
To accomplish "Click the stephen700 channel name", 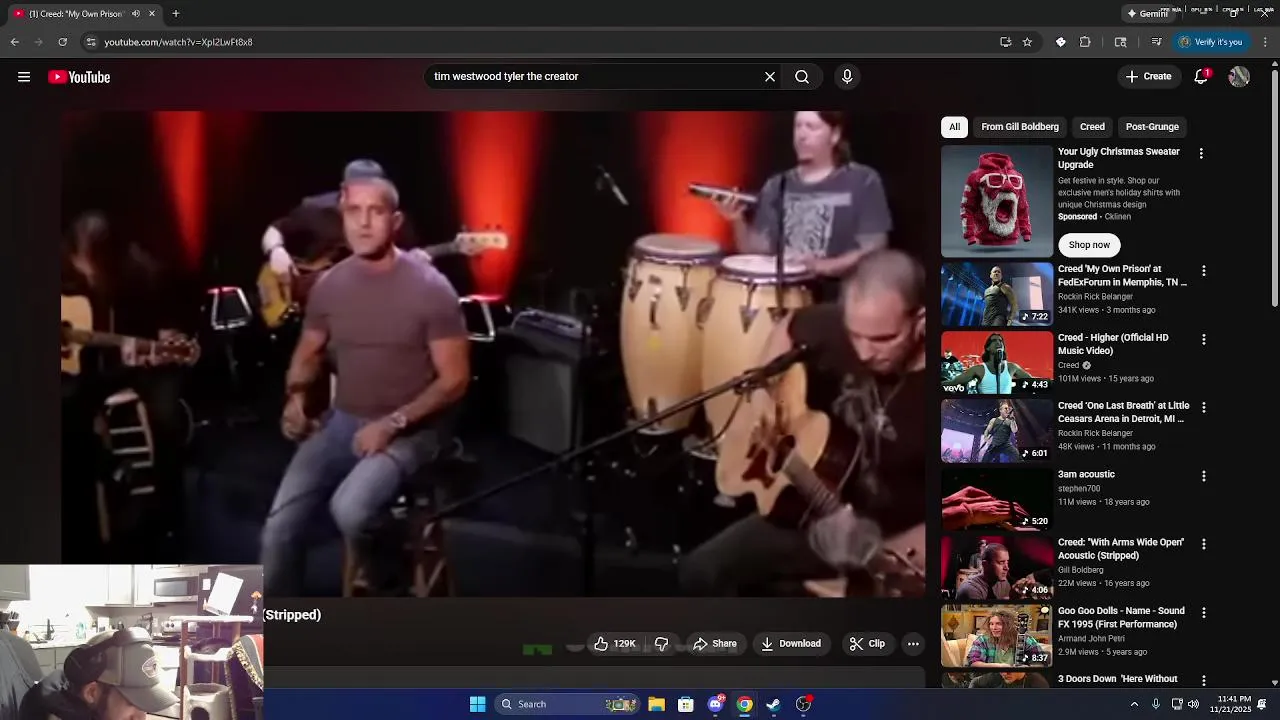I will (x=1078, y=489).
